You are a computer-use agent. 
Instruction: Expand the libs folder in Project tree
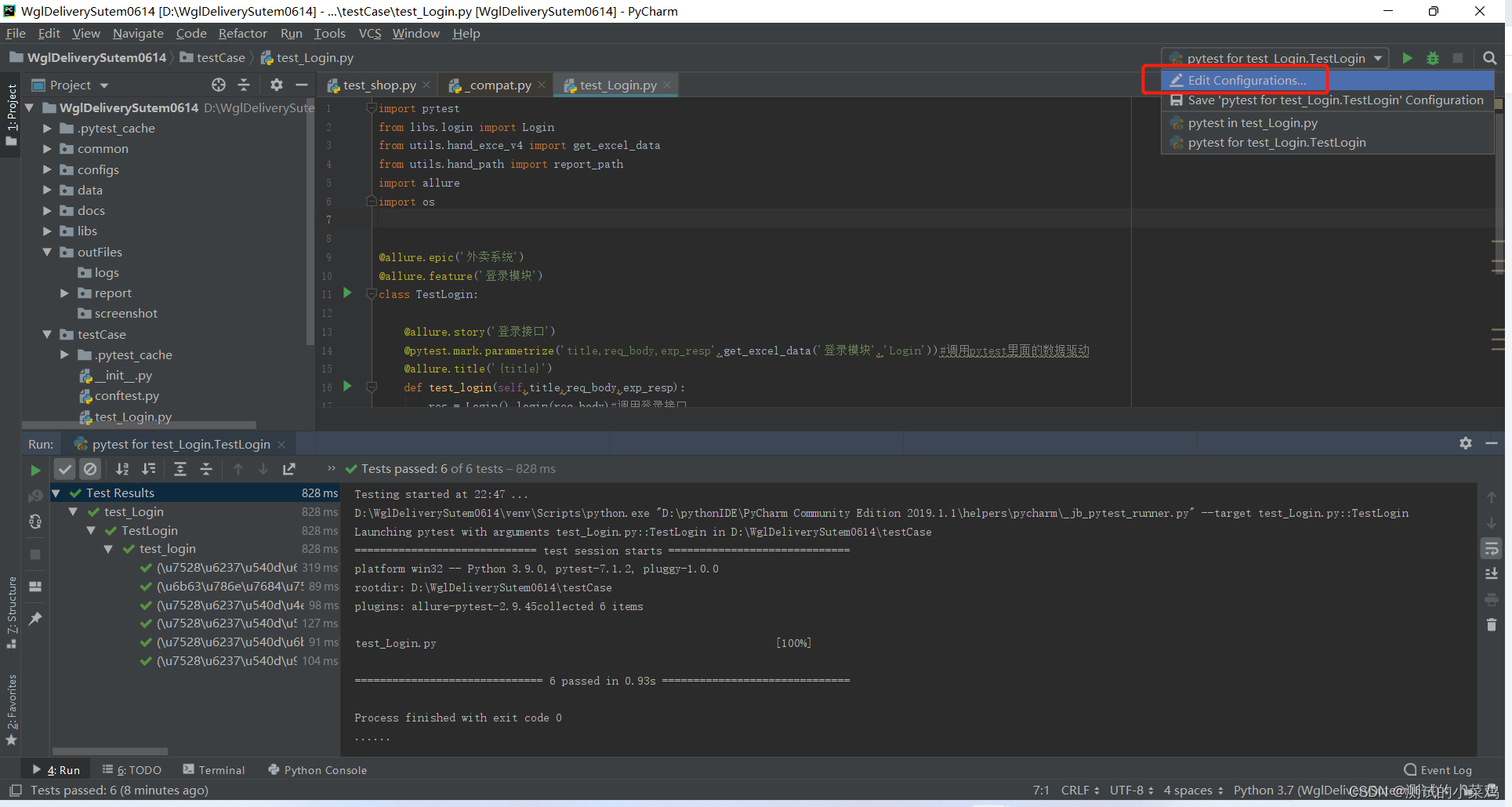point(47,231)
